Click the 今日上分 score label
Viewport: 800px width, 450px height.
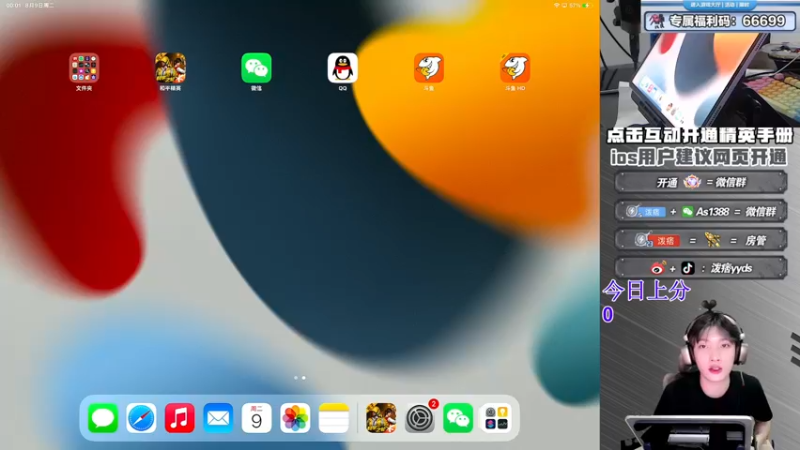tap(646, 291)
